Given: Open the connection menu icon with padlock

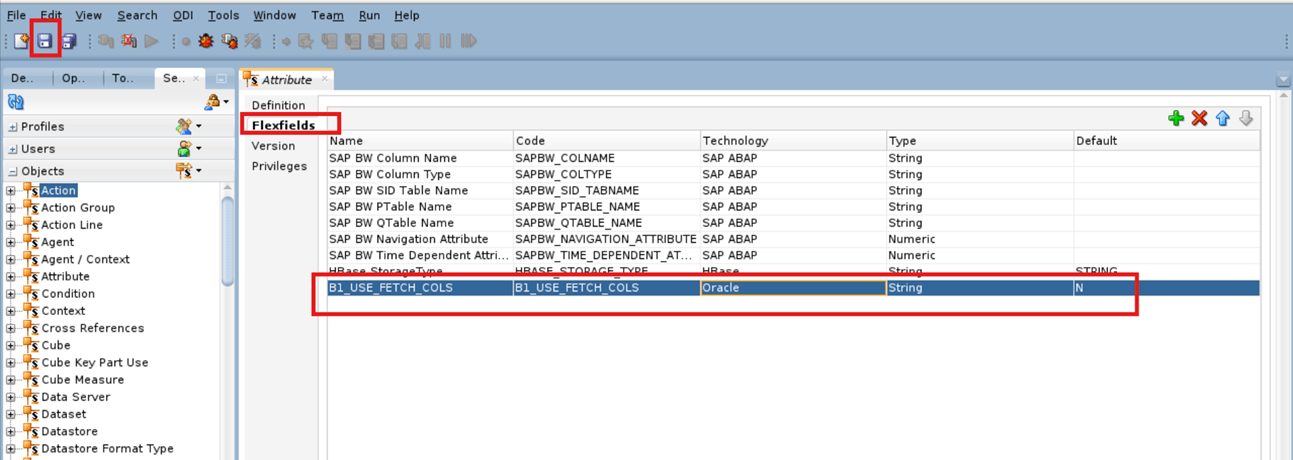Looking at the screenshot, I should 216,102.
